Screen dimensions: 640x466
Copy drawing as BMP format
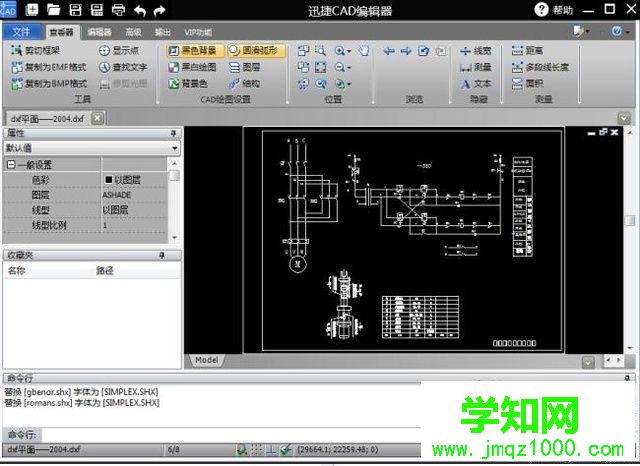coord(49,84)
